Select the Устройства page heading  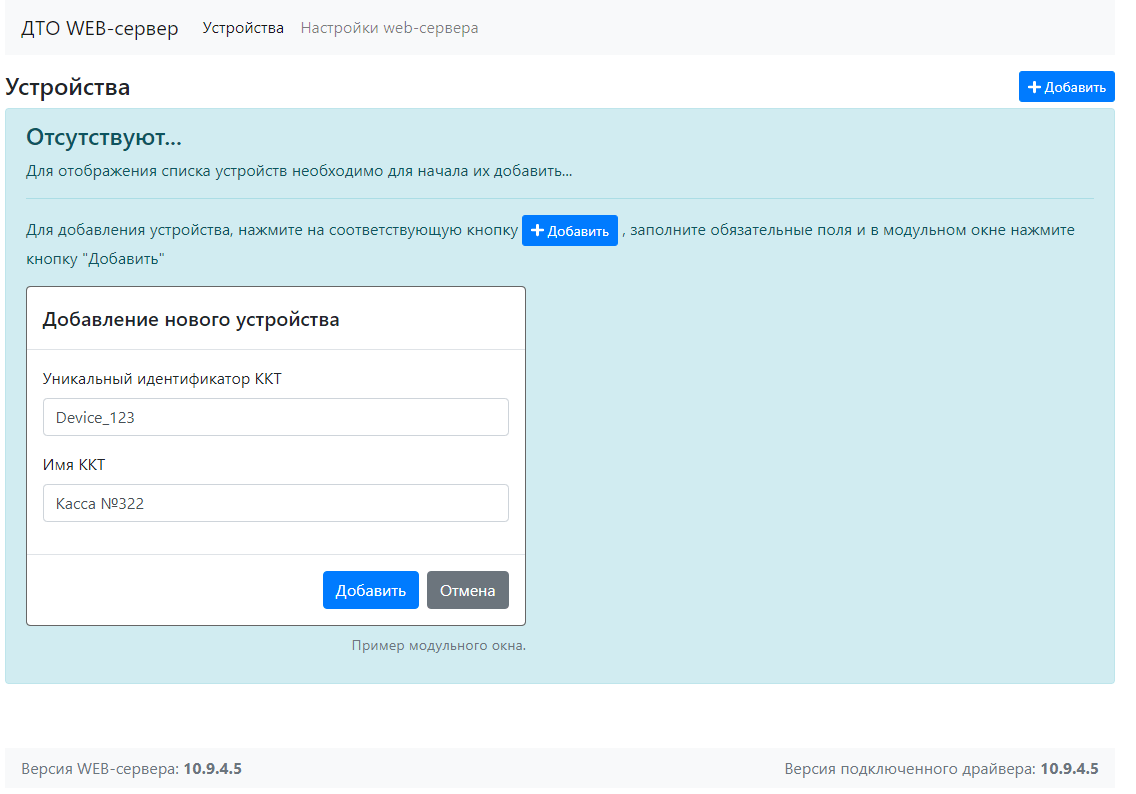[x=68, y=87]
